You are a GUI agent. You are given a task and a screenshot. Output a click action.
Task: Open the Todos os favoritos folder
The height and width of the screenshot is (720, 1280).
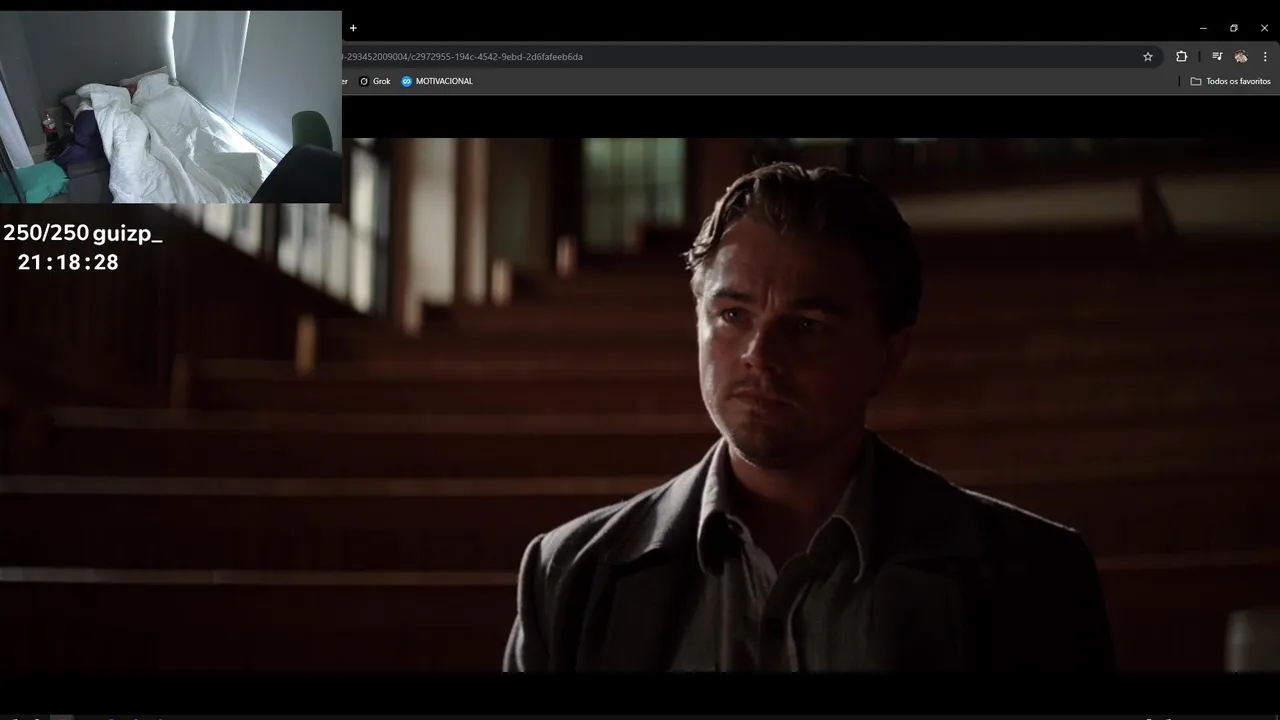pyautogui.click(x=1231, y=81)
